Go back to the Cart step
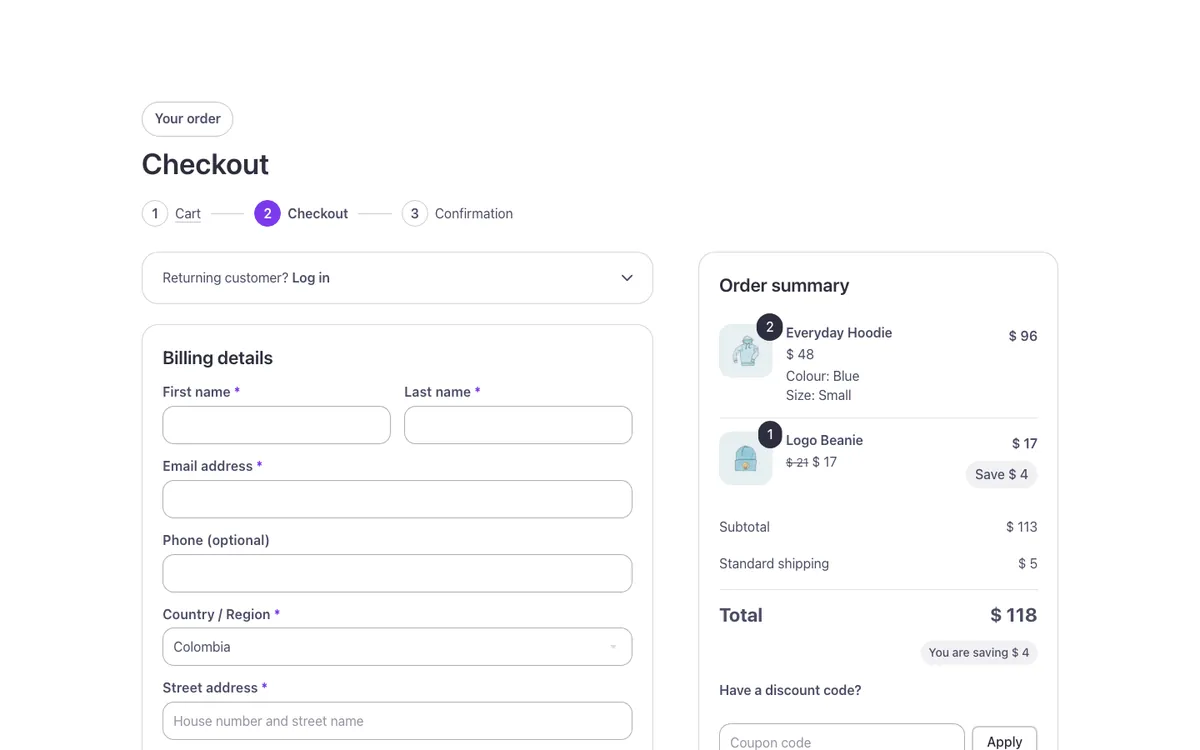 pyautogui.click(x=188, y=213)
